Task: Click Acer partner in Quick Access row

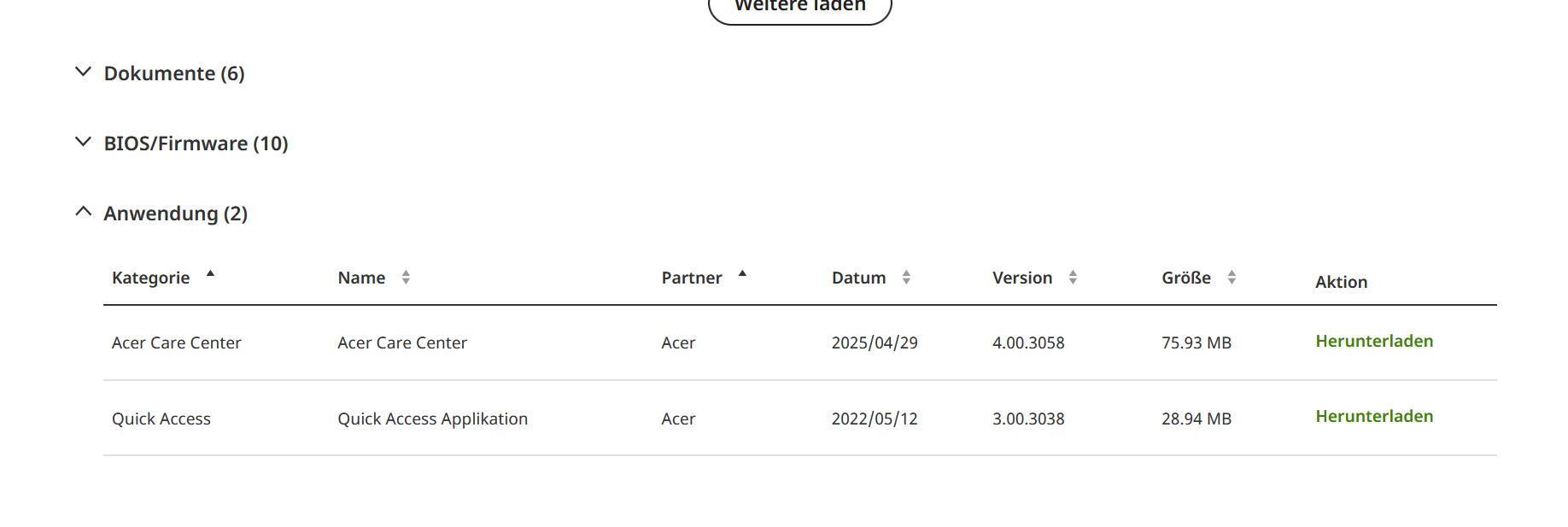Action: (x=678, y=419)
